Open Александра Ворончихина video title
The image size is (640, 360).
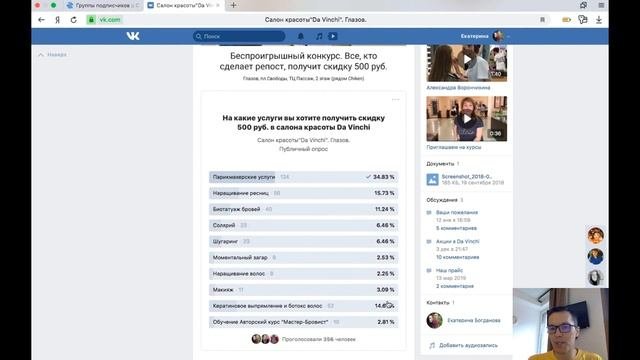[x=458, y=88]
